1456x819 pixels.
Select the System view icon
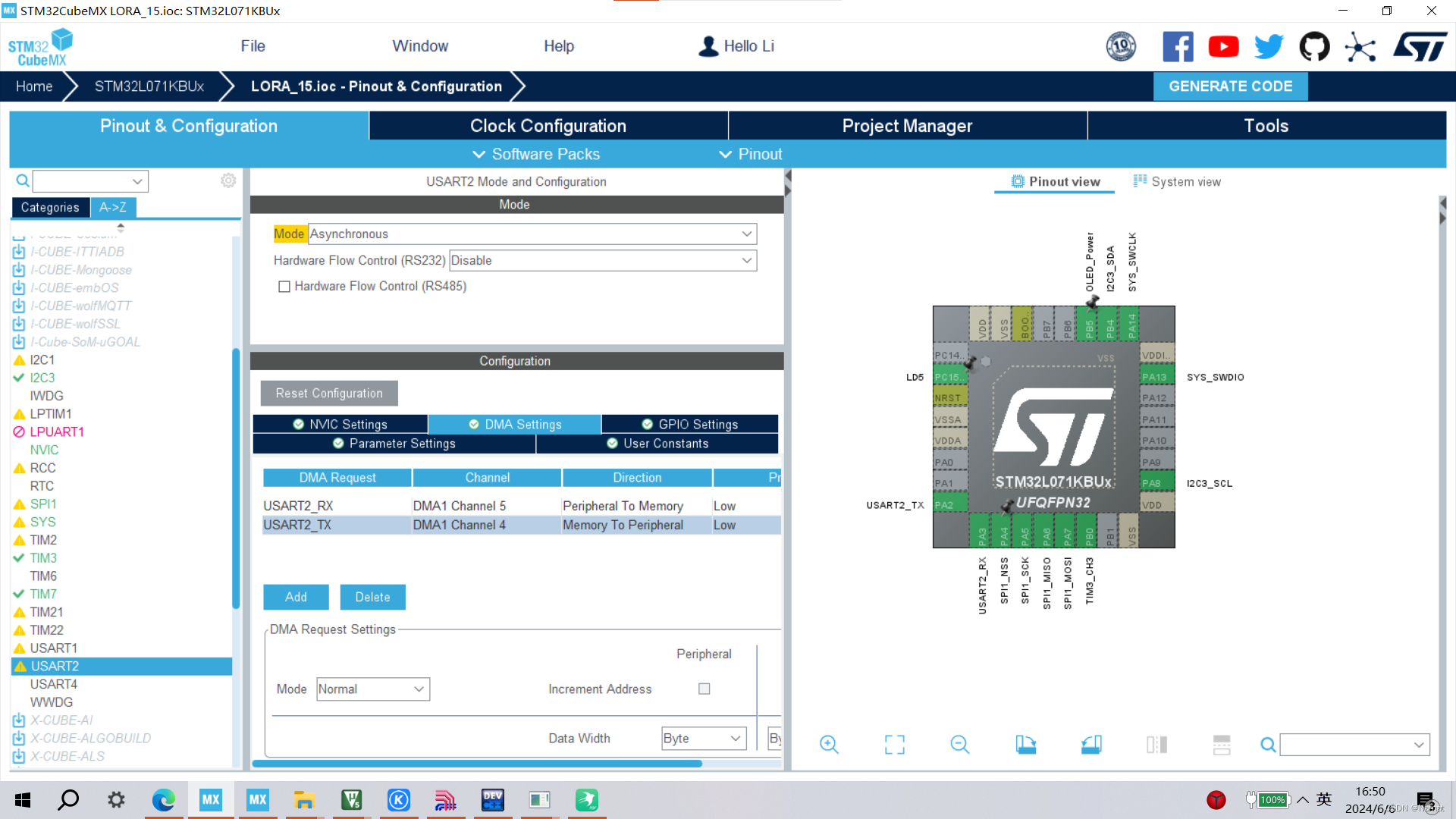(x=1140, y=181)
